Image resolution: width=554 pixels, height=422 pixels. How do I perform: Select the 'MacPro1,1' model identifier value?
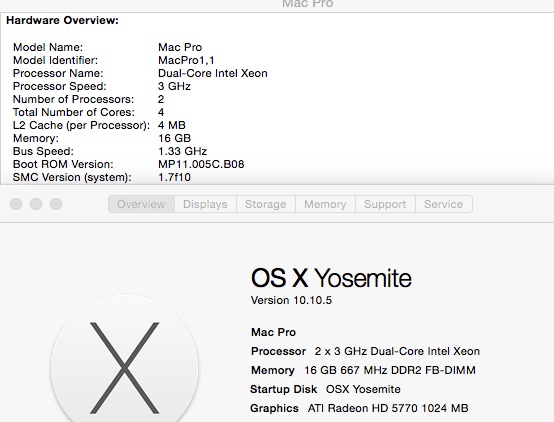(186, 60)
